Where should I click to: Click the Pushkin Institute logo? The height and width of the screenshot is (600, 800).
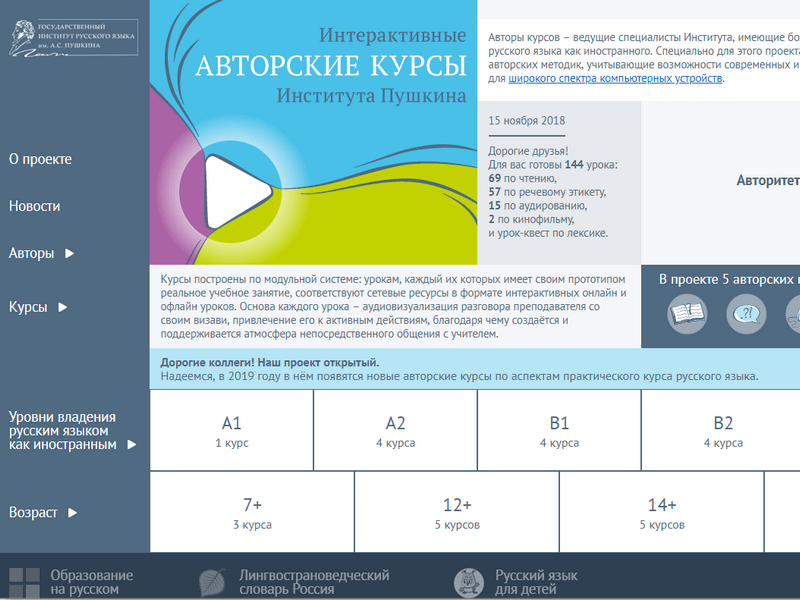(x=73, y=37)
